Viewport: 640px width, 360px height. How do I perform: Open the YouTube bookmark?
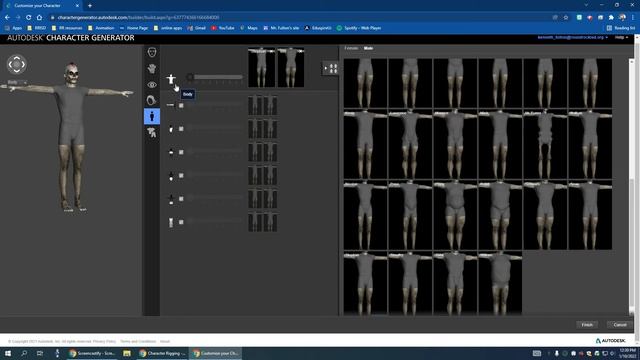[223, 28]
